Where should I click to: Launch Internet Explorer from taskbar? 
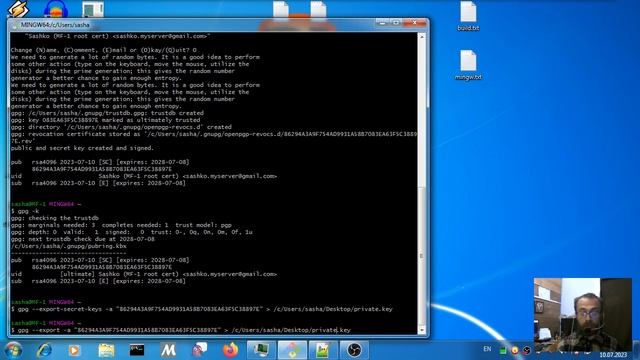coord(44,350)
